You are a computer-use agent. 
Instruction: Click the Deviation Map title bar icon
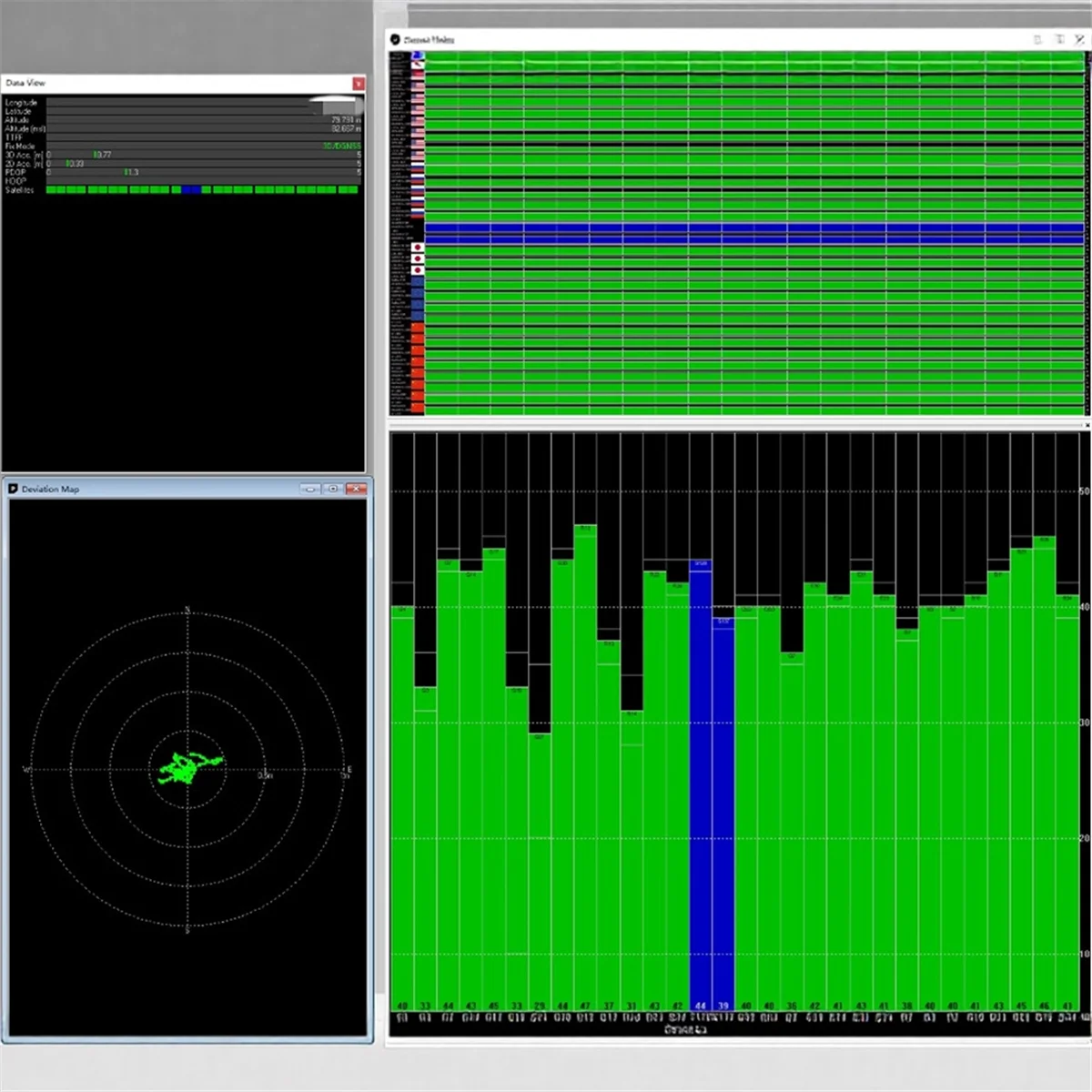pyautogui.click(x=13, y=490)
